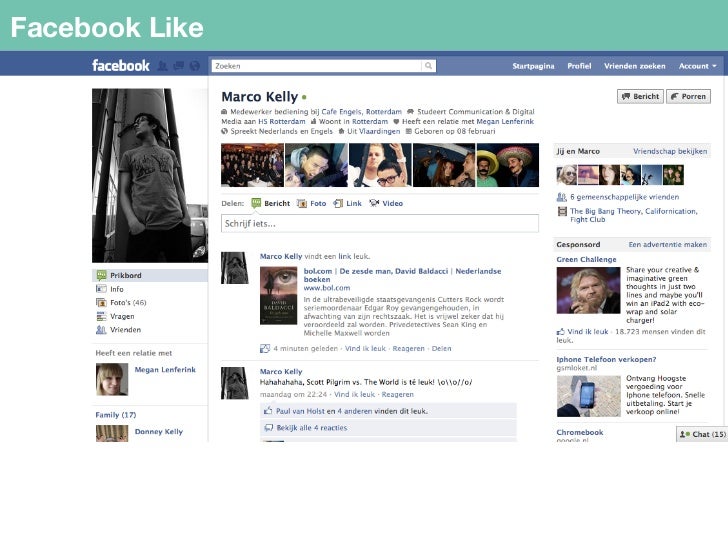The height and width of the screenshot is (546, 728).
Task: Open Green Challenge ad image
Action: pyautogui.click(x=588, y=291)
